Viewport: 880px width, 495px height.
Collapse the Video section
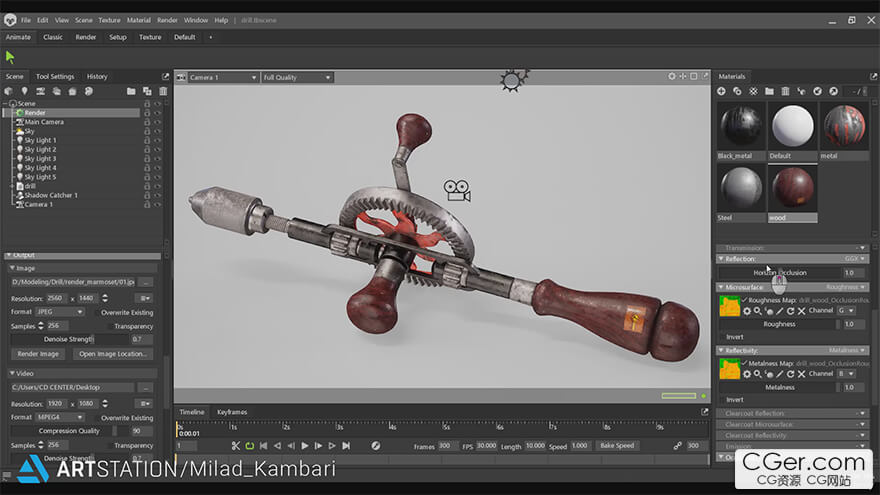pyautogui.click(x=12, y=373)
